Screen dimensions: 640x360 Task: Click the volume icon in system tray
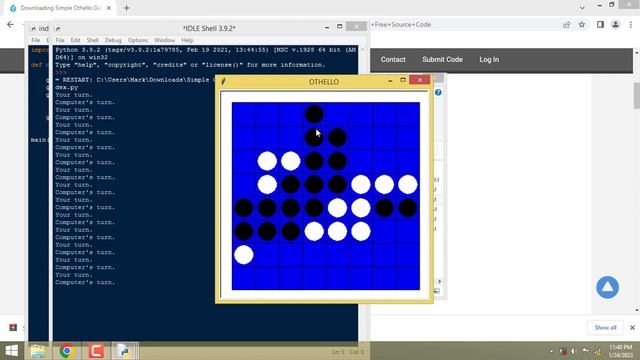[x=573, y=351]
